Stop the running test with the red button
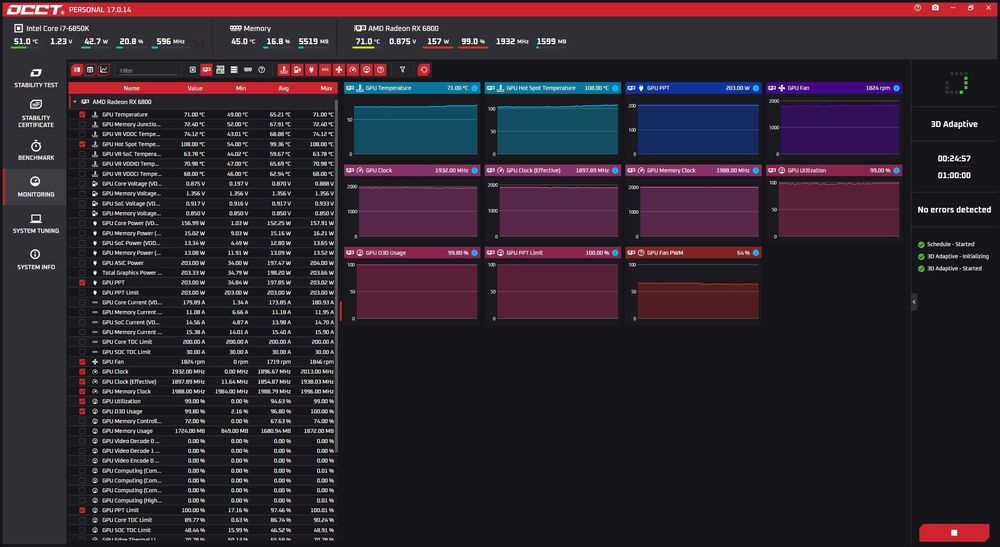Viewport: 1000px width, 547px height. point(954,532)
